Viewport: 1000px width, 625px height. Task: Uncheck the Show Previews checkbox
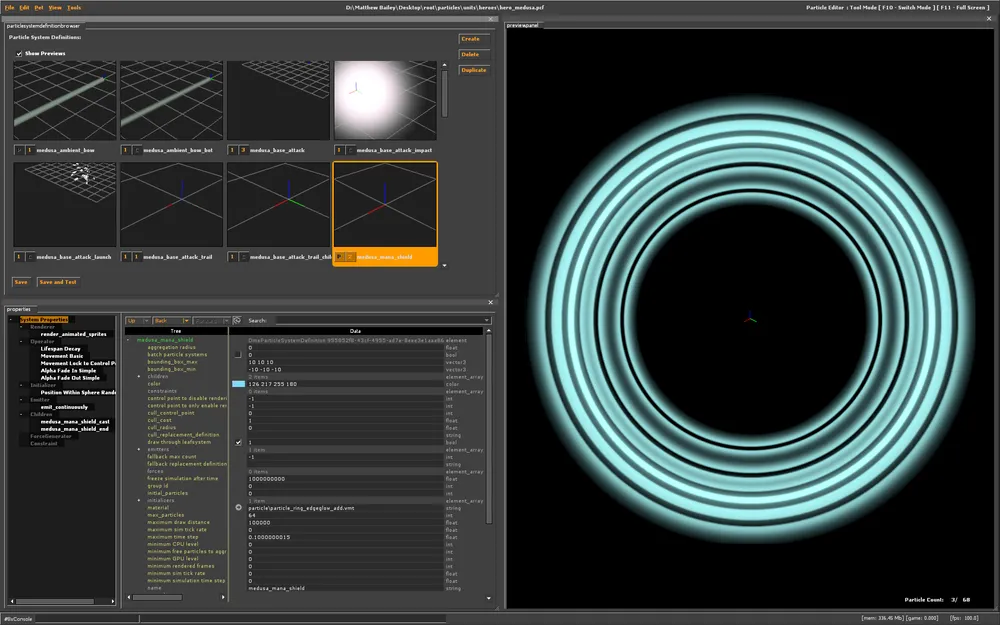click(19, 53)
